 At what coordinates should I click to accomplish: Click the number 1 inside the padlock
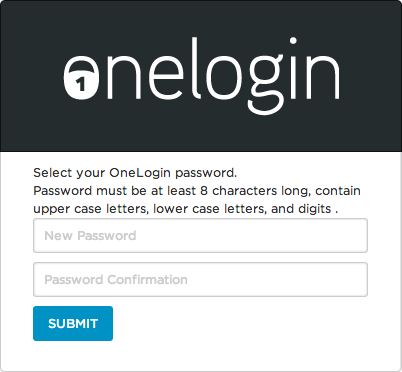(x=80, y=84)
